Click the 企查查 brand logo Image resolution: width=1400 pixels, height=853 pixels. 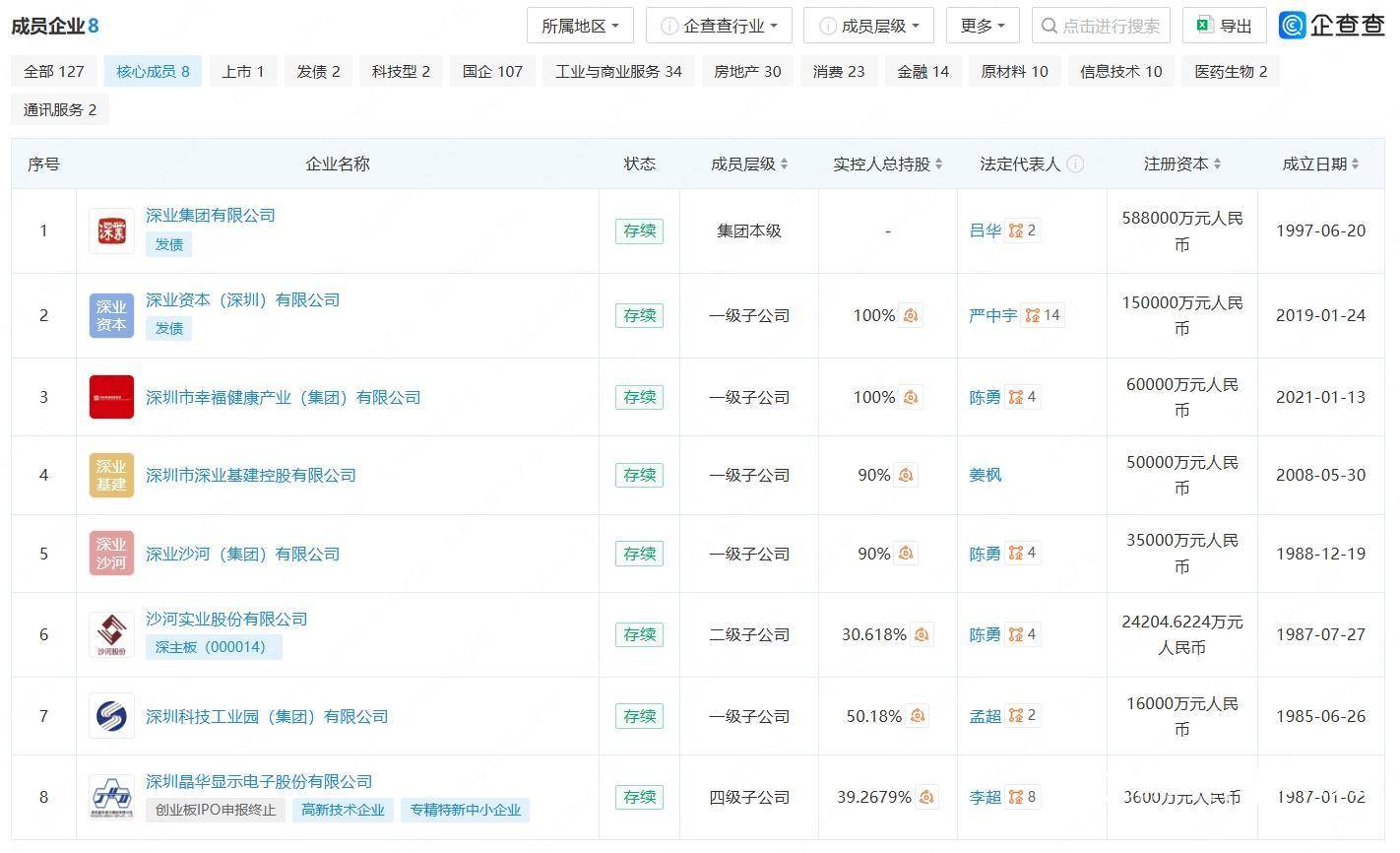tap(1332, 26)
